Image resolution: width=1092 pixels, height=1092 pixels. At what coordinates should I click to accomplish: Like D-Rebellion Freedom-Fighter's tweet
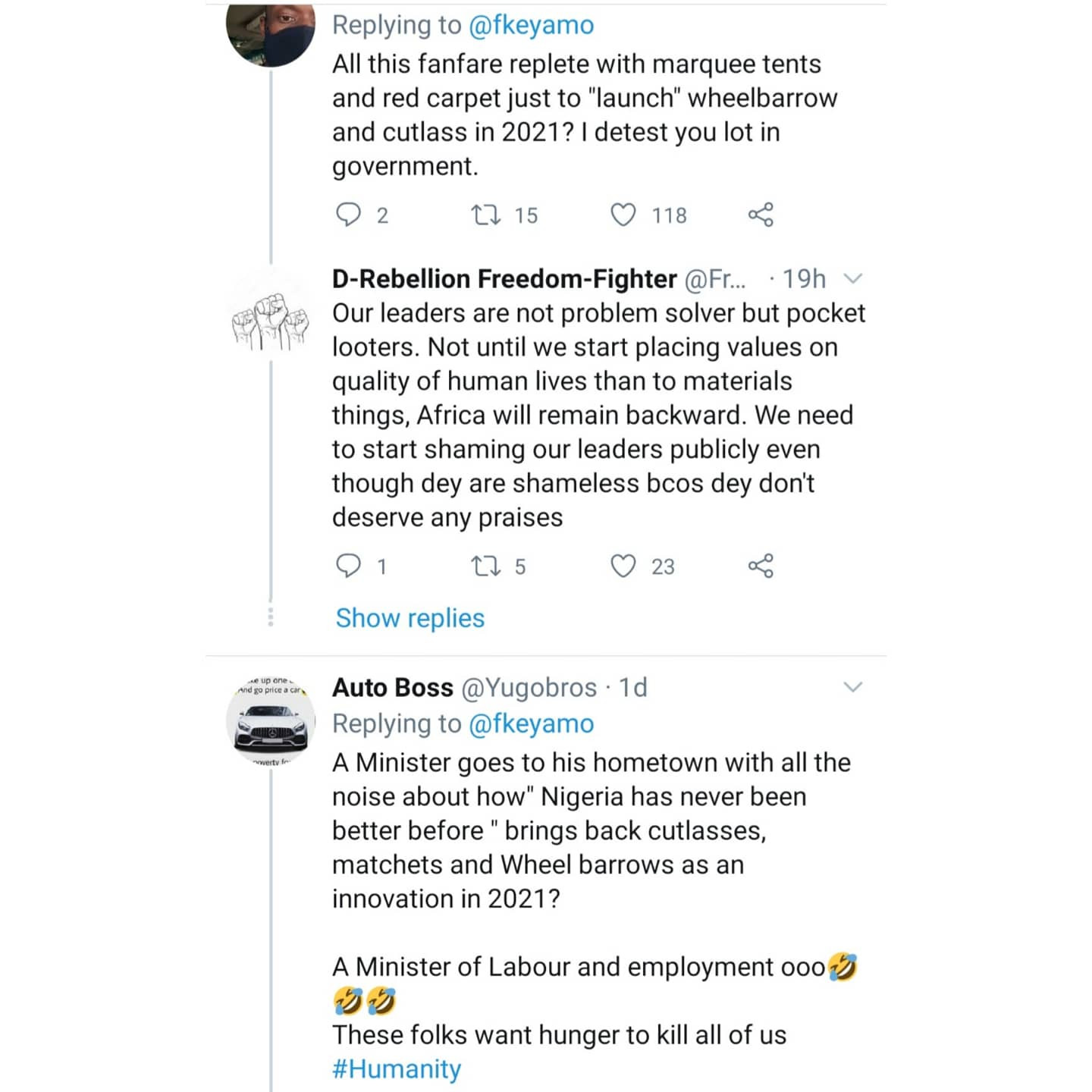coord(623,566)
